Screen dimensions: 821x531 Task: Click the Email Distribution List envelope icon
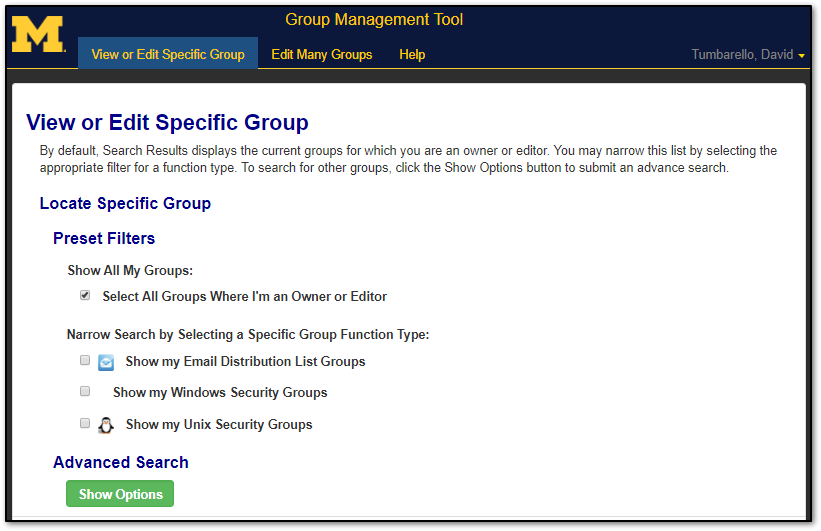tap(106, 363)
